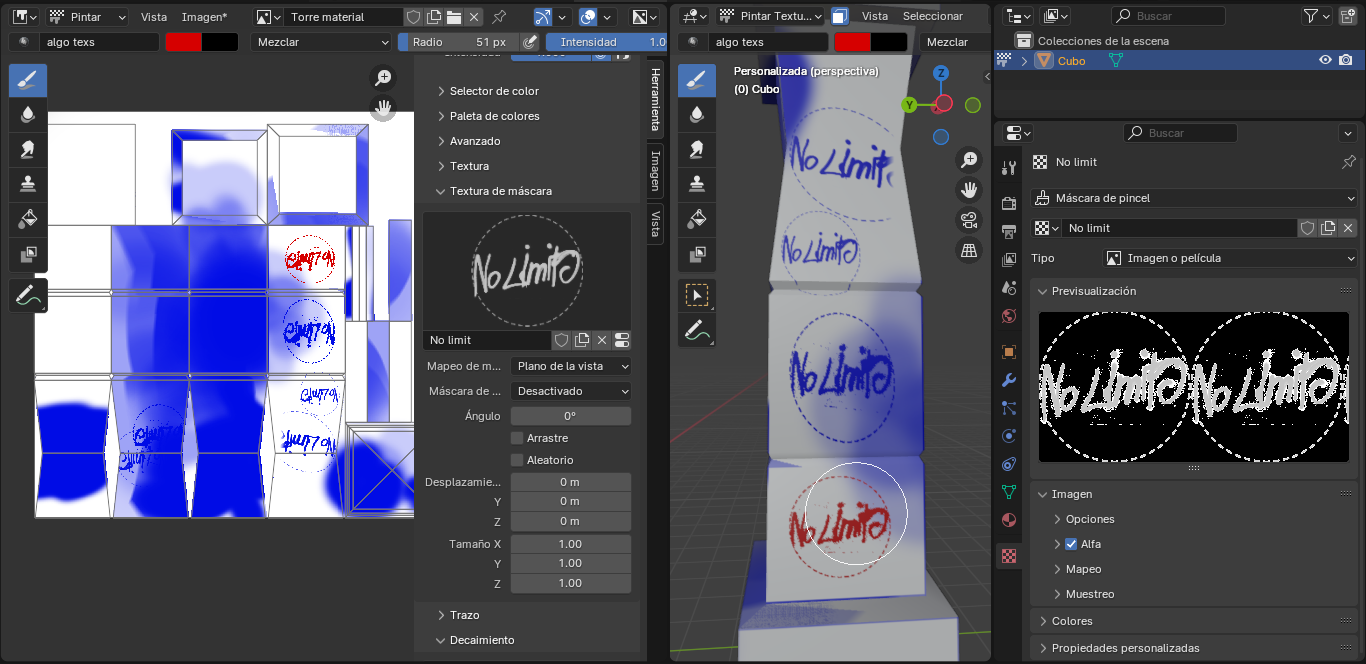The height and width of the screenshot is (664, 1366).
Task: Click the red brush color swatch
Action: pos(183,42)
